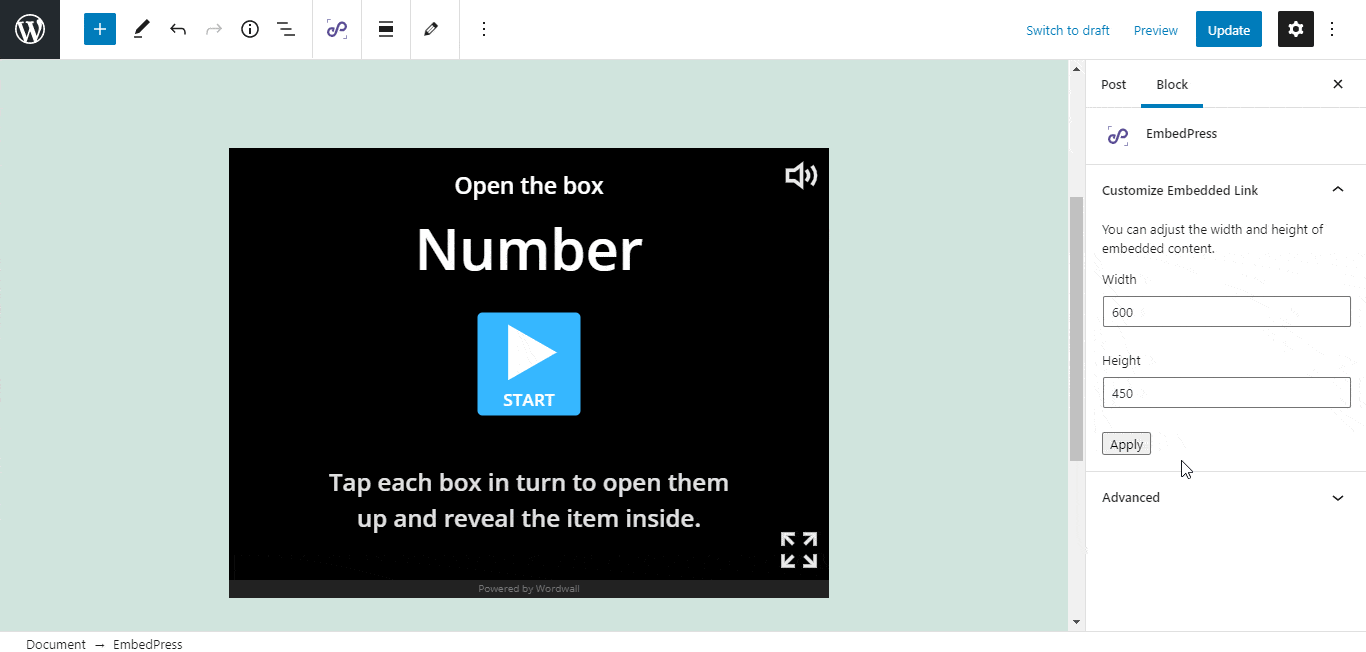Open the WordPress dashboard logo

tap(30, 30)
